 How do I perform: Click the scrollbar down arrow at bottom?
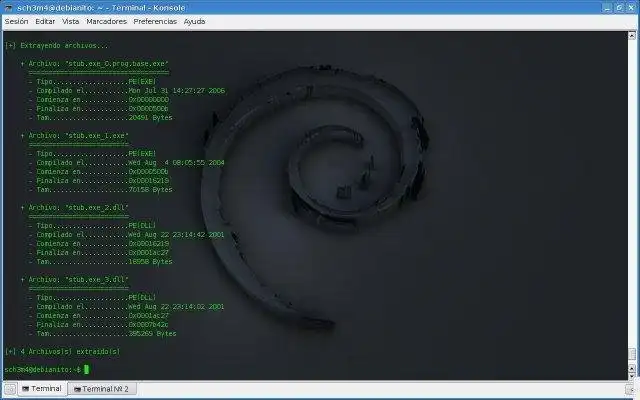[x=632, y=376]
